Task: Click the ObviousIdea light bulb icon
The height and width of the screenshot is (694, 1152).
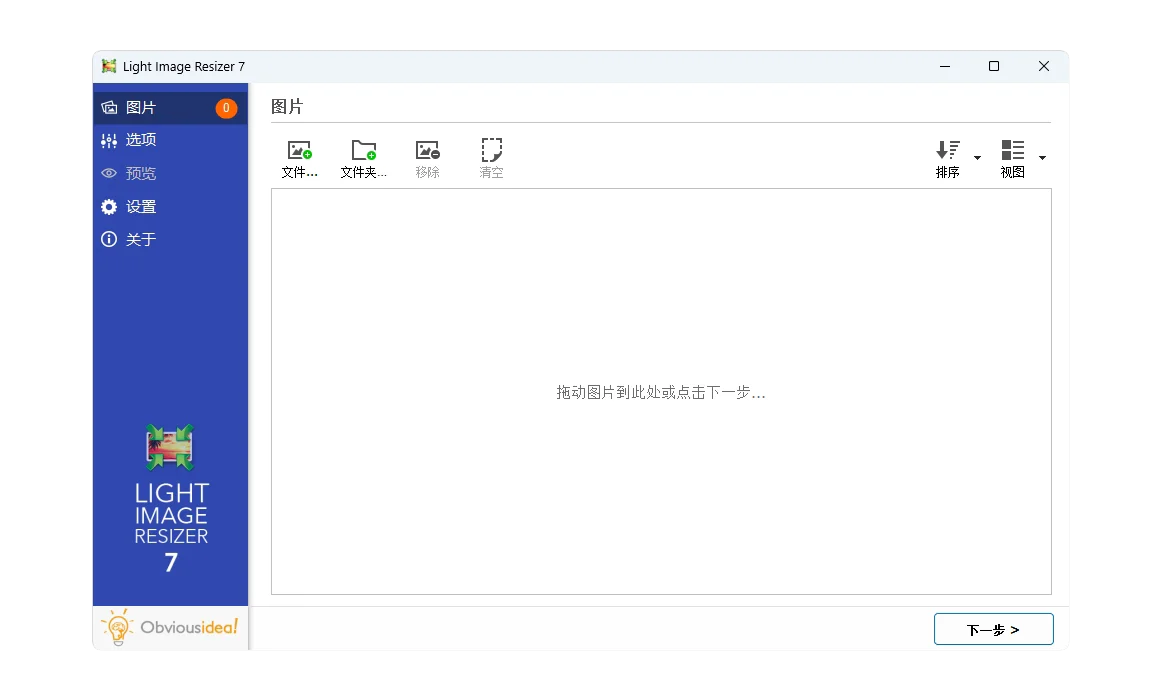Action: [118, 628]
